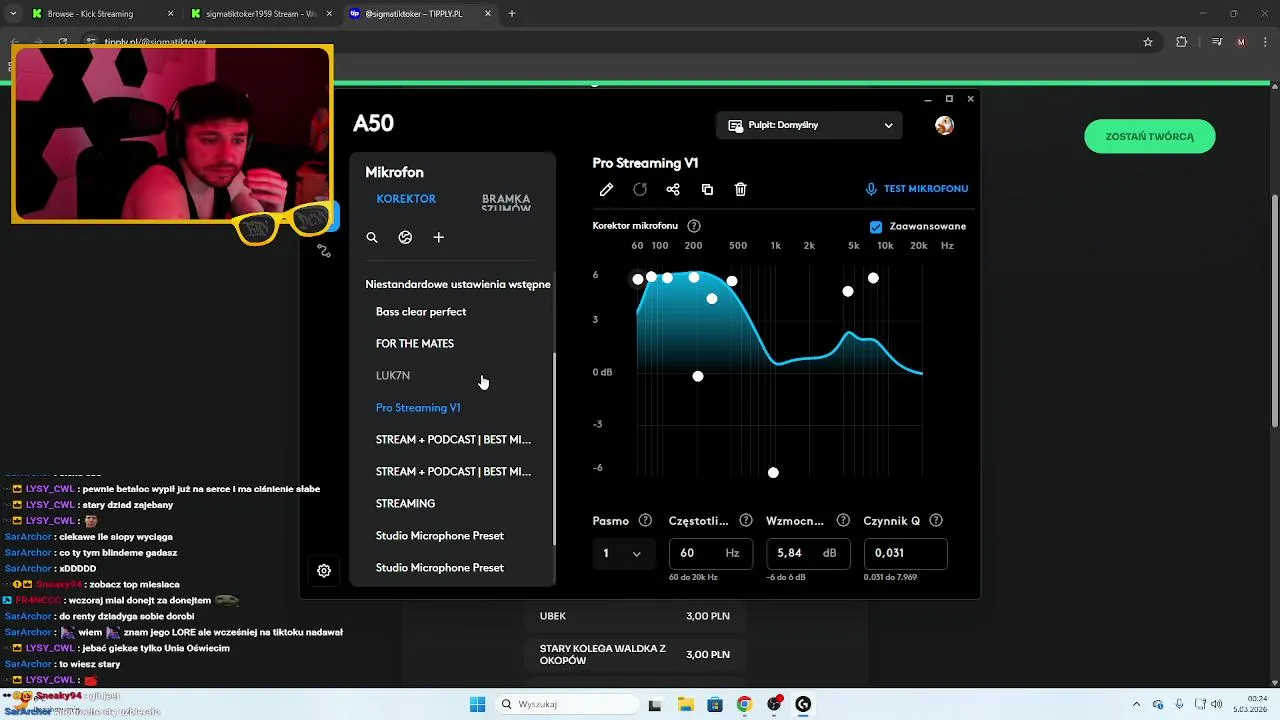
Task: Click the Czynnik Q field showing 0,031
Action: point(905,553)
